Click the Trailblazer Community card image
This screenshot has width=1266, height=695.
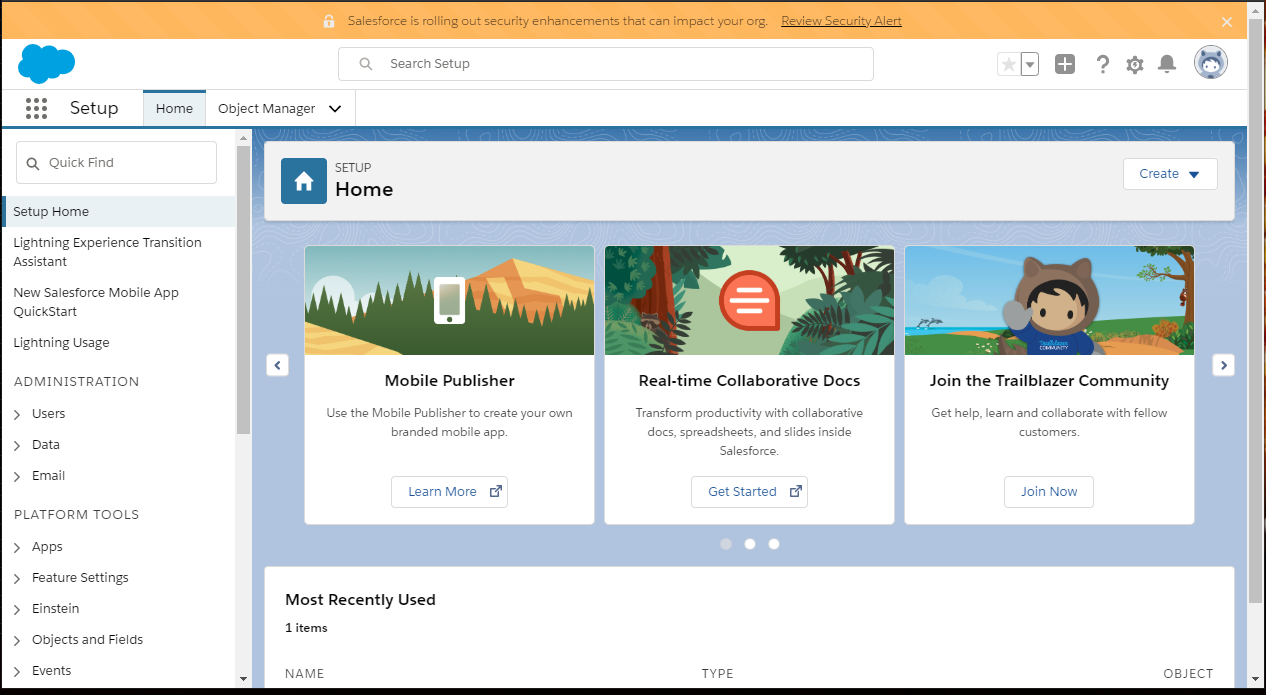click(x=1049, y=300)
